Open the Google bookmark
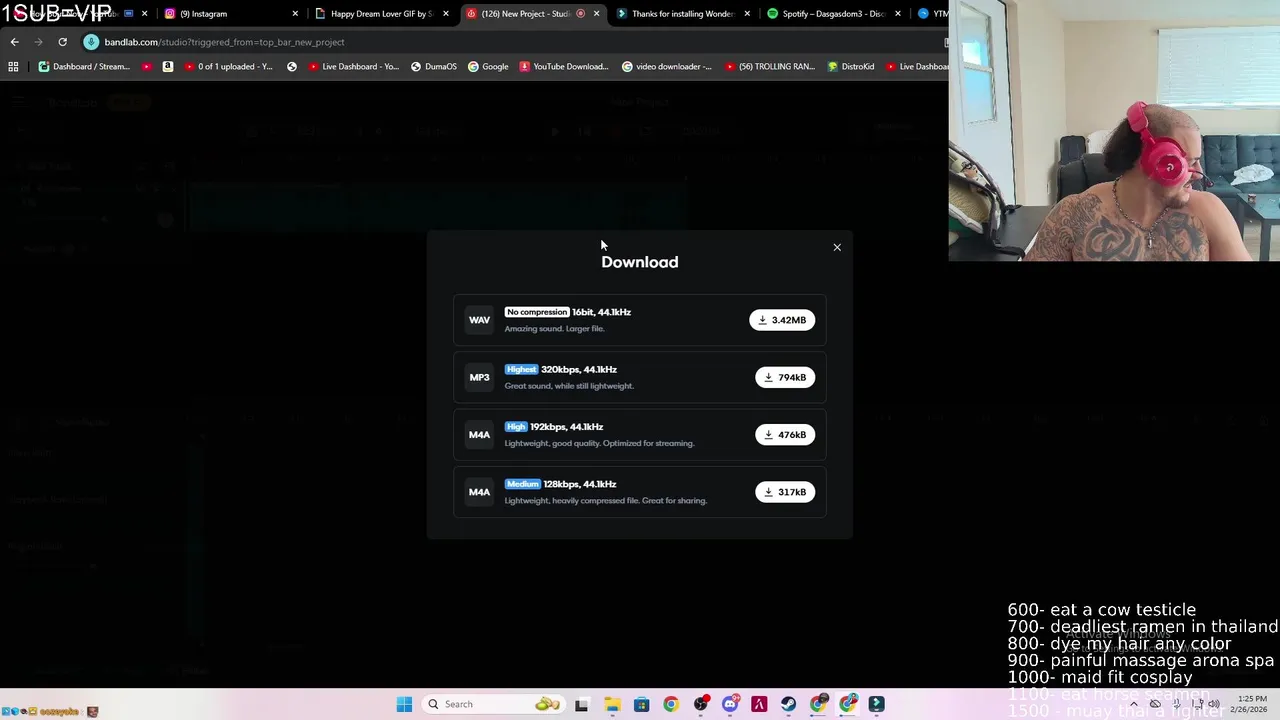 pos(488,67)
